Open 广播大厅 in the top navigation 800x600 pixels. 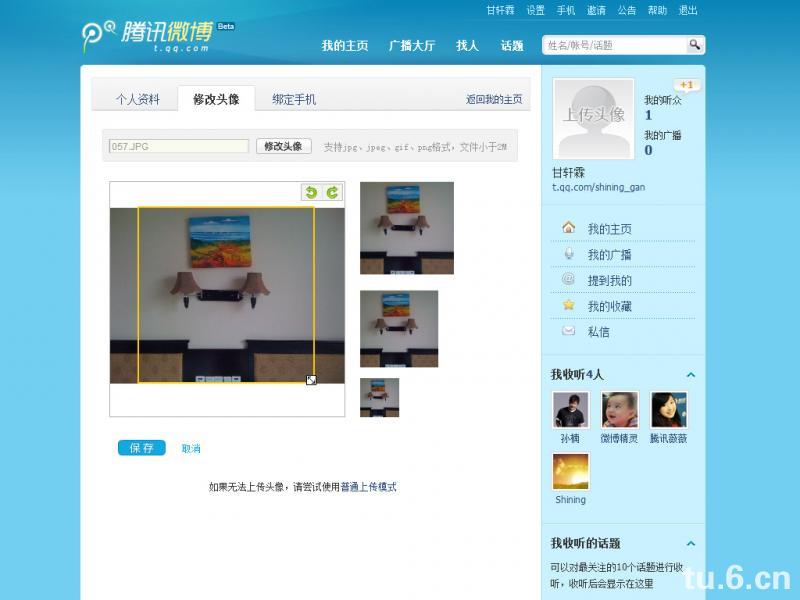[x=412, y=46]
